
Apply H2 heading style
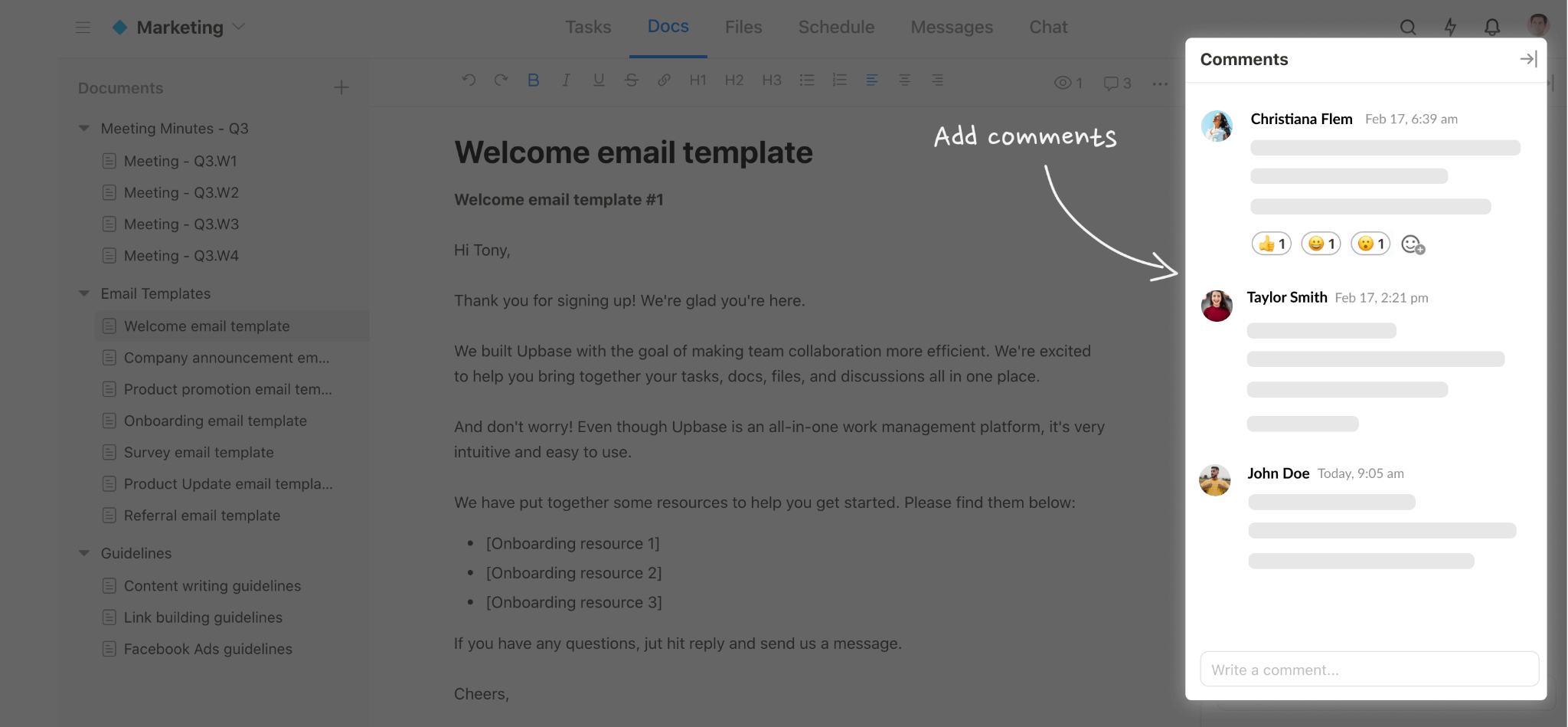click(734, 80)
